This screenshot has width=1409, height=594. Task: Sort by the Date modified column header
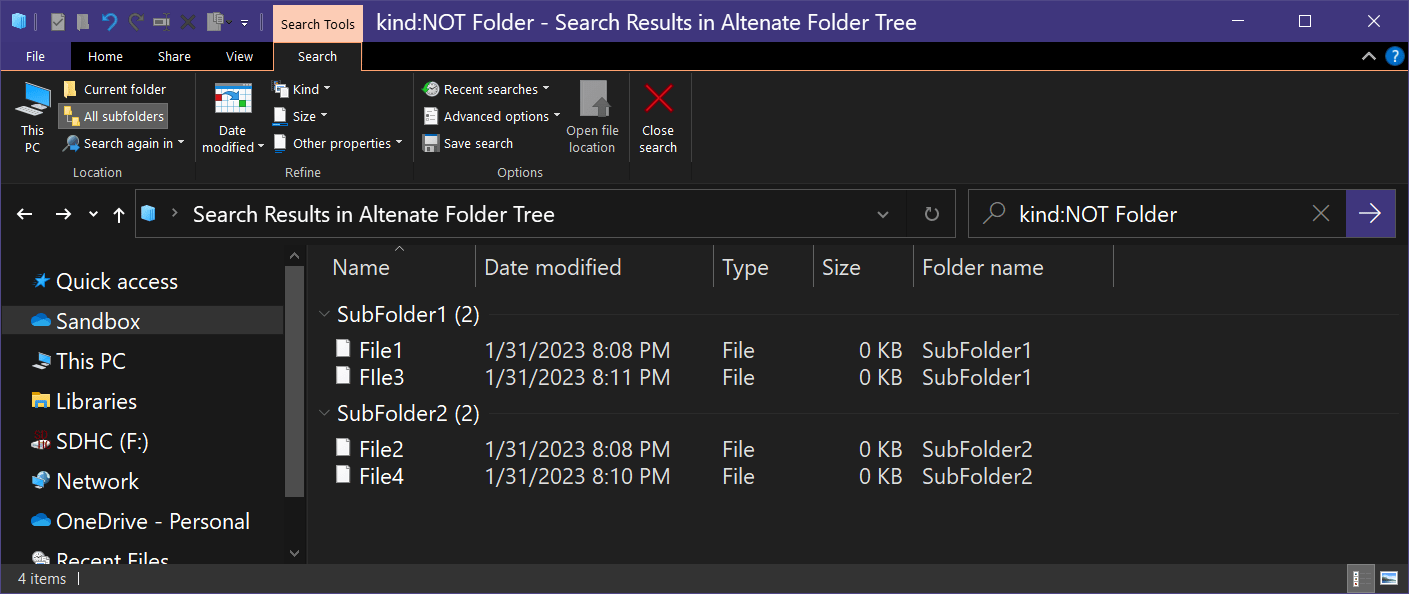click(x=594, y=267)
